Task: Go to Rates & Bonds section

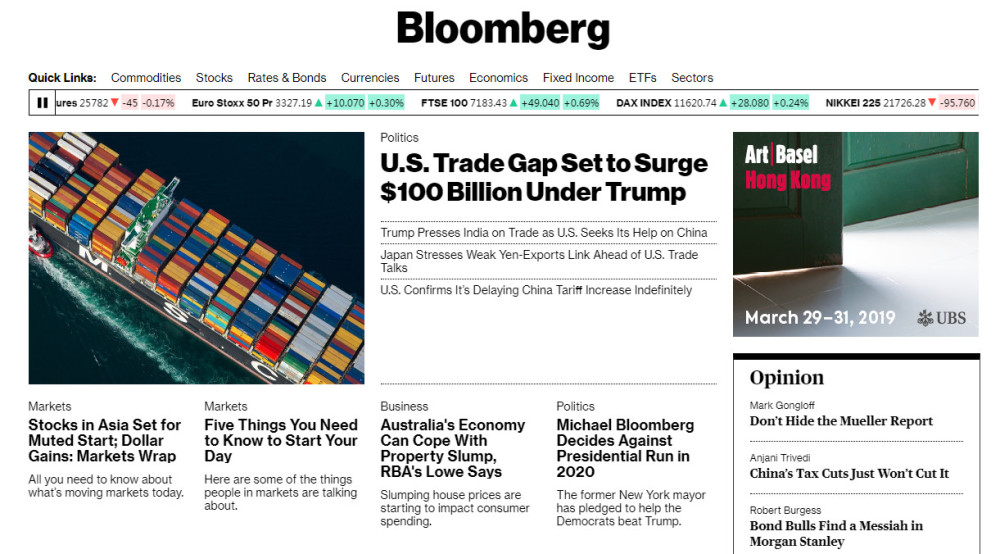Action: coord(287,78)
